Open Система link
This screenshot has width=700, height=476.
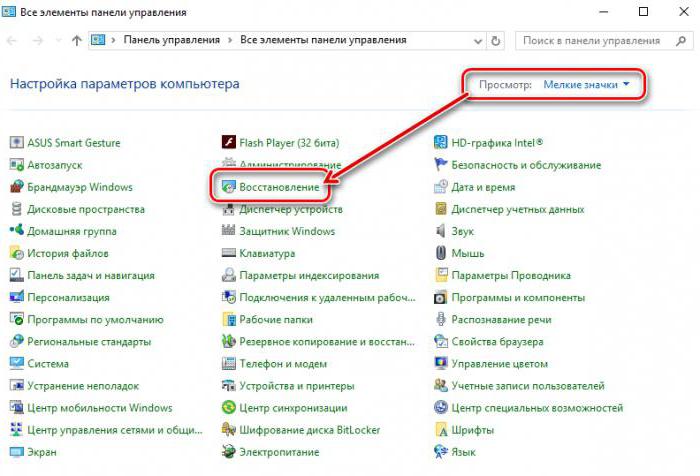pos(48,363)
